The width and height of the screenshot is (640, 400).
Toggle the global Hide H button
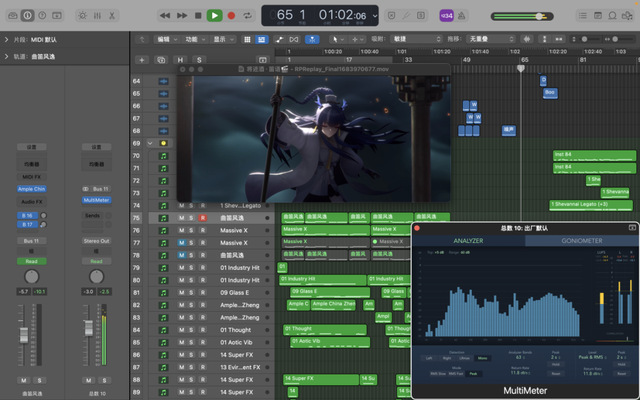click(x=180, y=60)
